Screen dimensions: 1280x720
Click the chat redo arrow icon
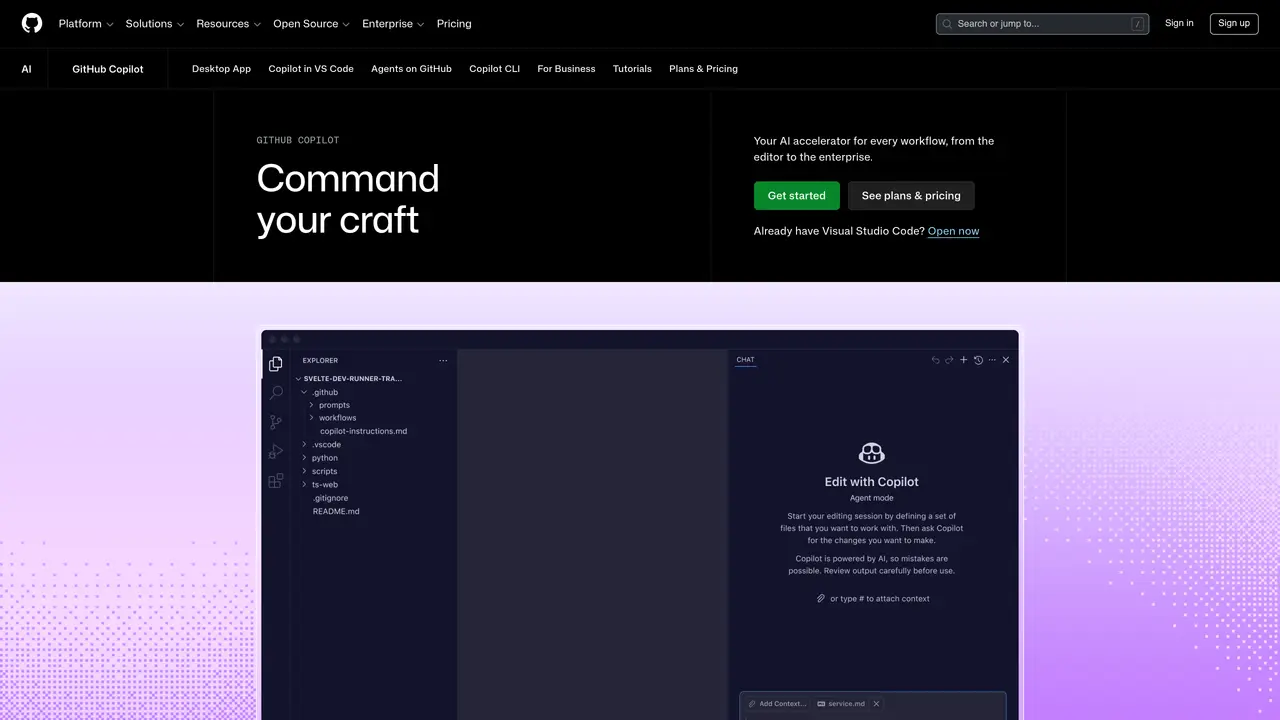tap(950, 360)
